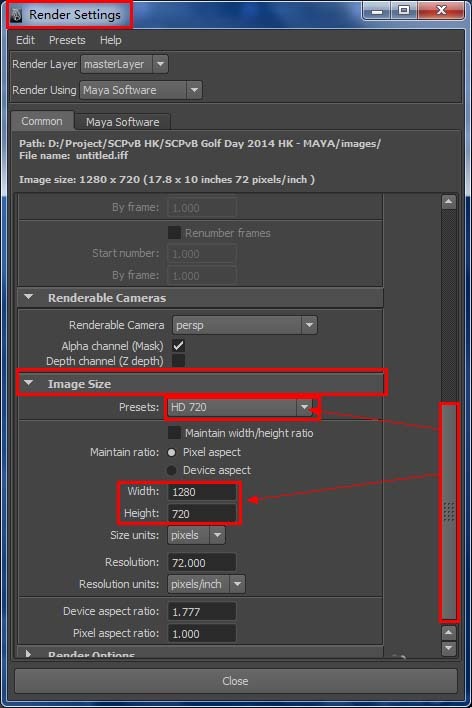Select the Pixel aspect radio button
The width and height of the screenshot is (472, 708).
pos(171,452)
